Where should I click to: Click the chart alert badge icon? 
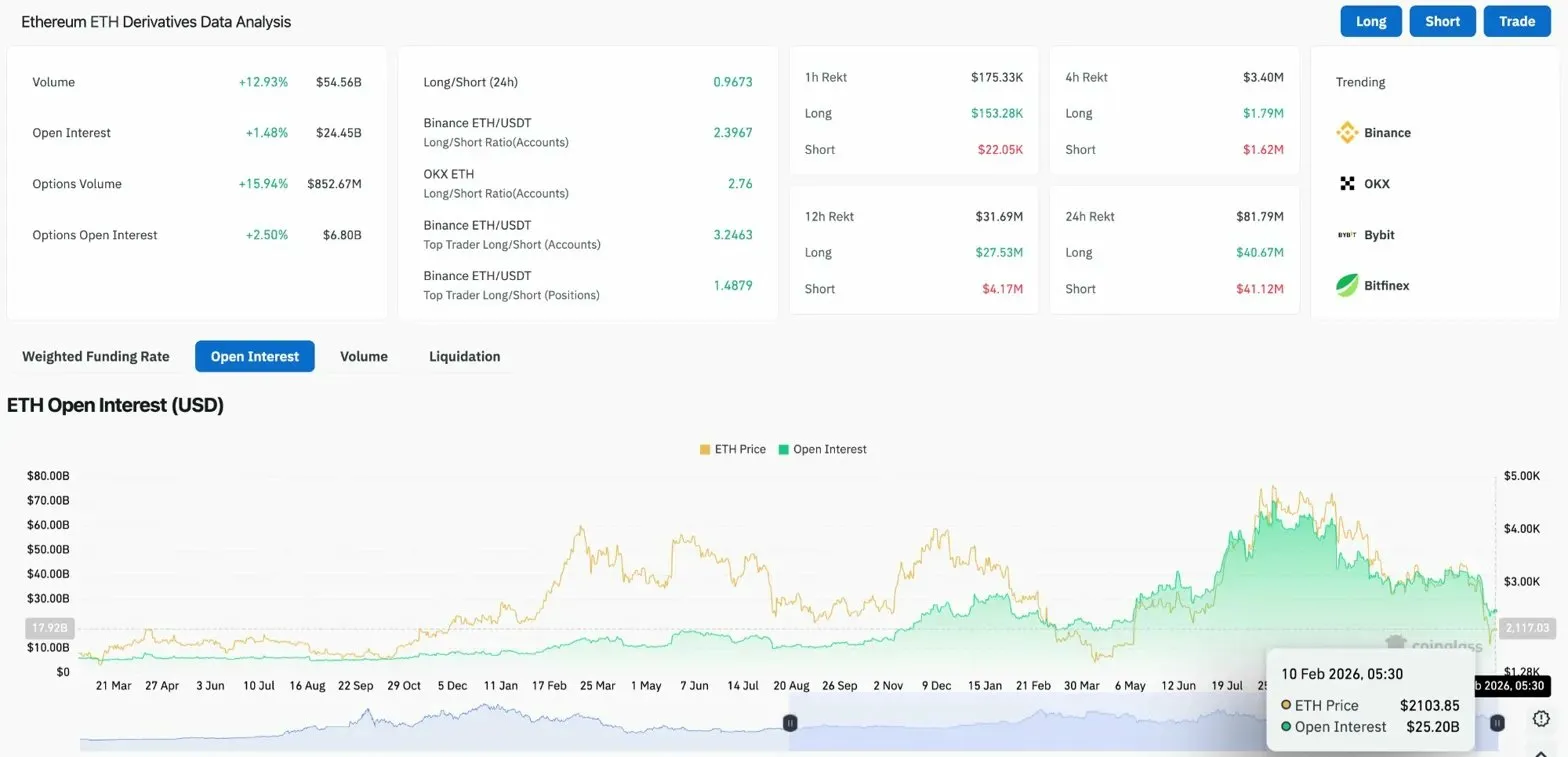coord(1541,719)
